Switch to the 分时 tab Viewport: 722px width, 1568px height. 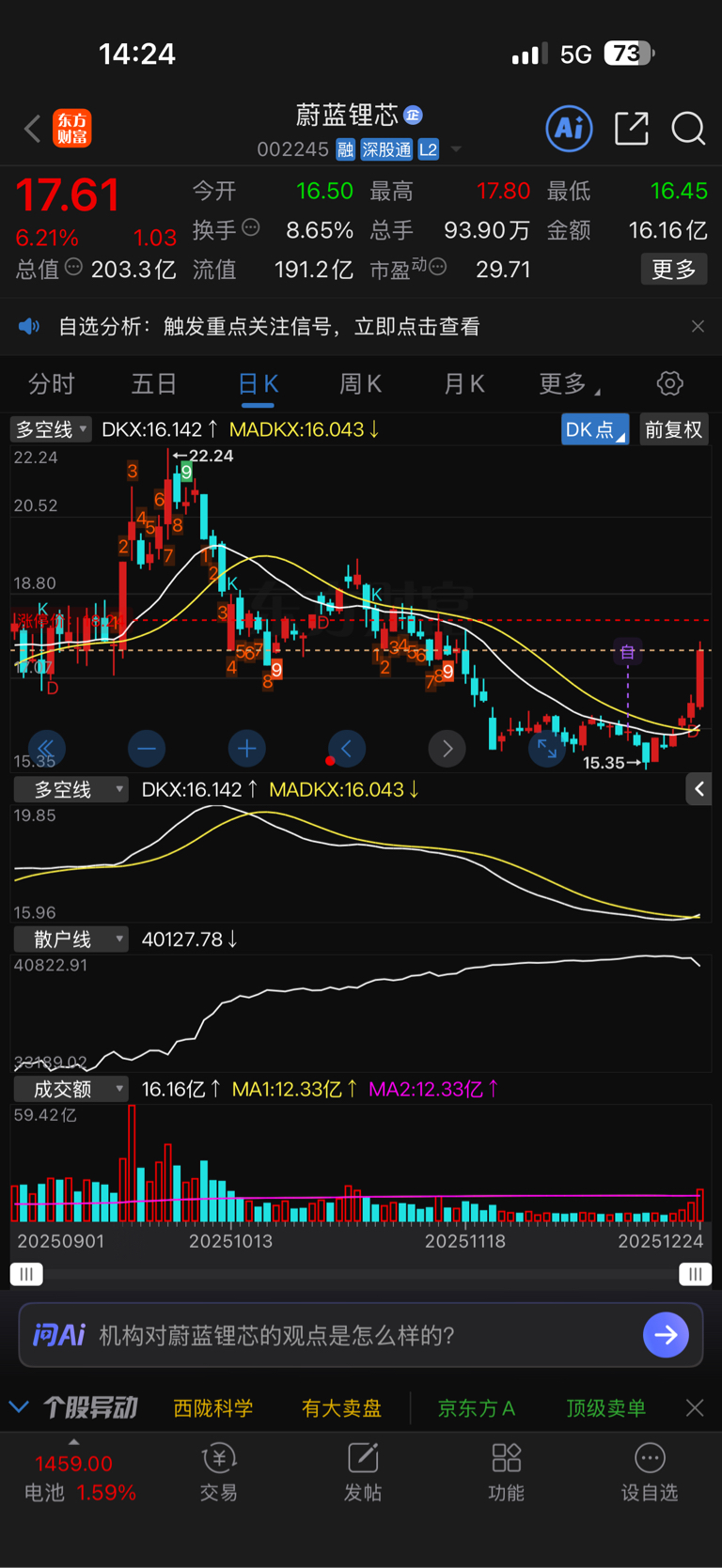(x=52, y=383)
